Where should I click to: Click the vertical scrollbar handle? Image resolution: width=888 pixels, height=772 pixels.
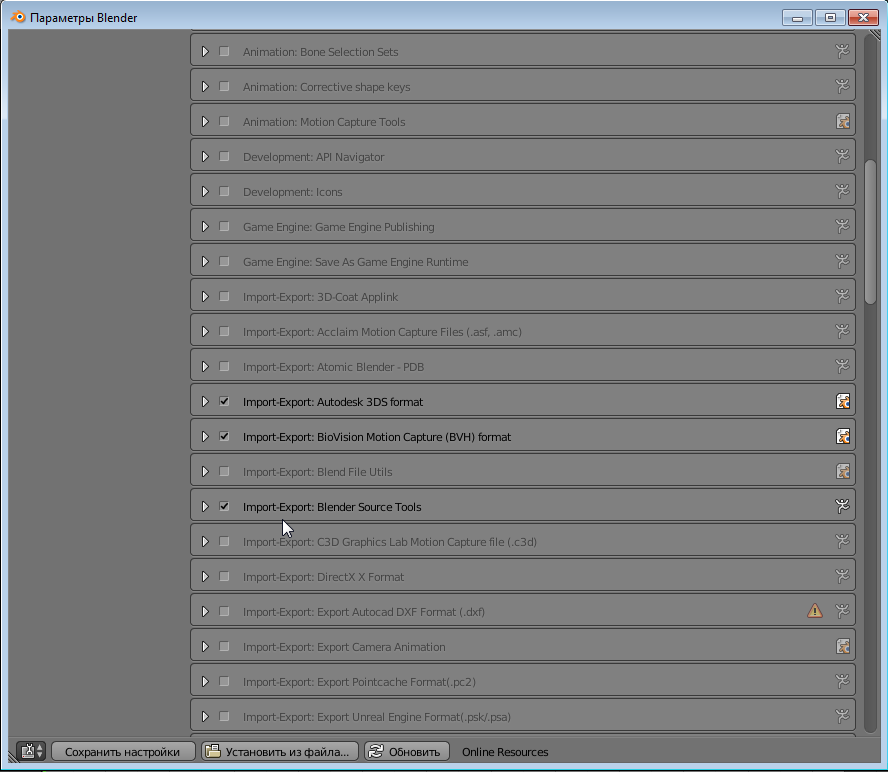(x=870, y=232)
